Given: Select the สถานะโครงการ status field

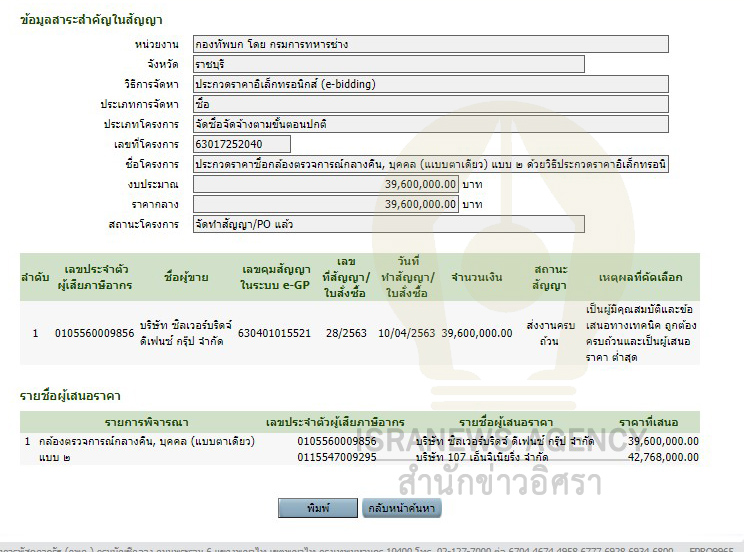Looking at the screenshot, I should click(389, 224).
